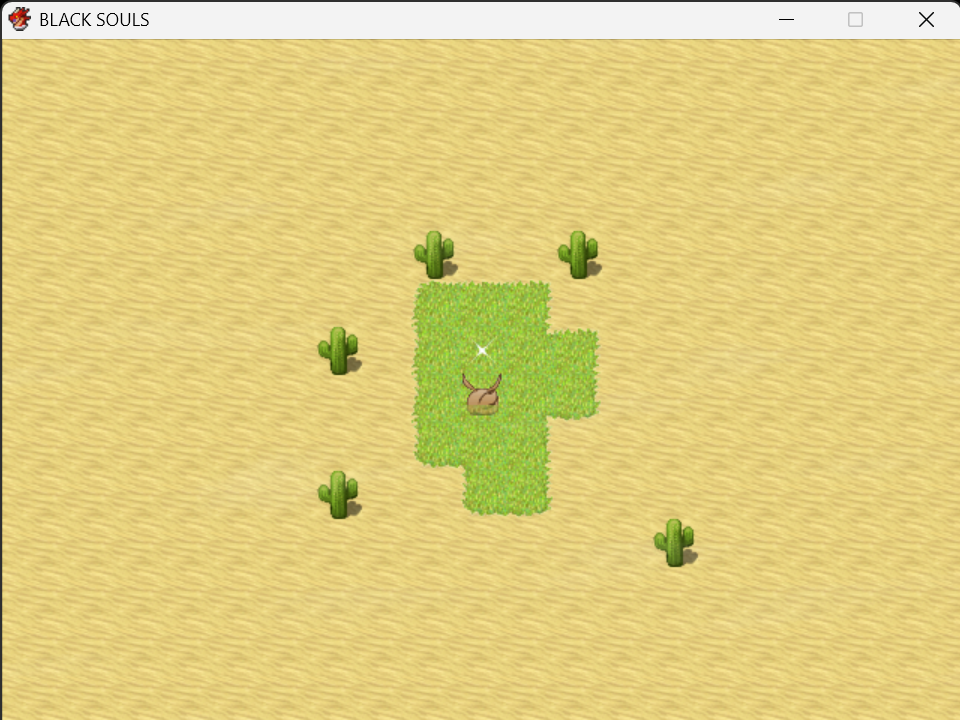960x720 pixels.
Task: Click the cactus left of the sparkle's row
Action: coord(339,351)
